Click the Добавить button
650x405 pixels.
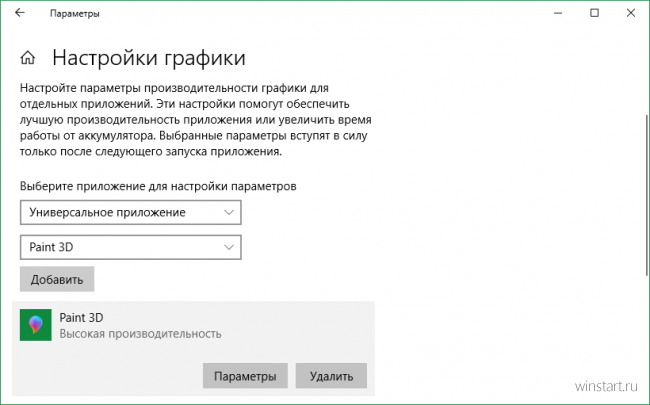(x=57, y=279)
